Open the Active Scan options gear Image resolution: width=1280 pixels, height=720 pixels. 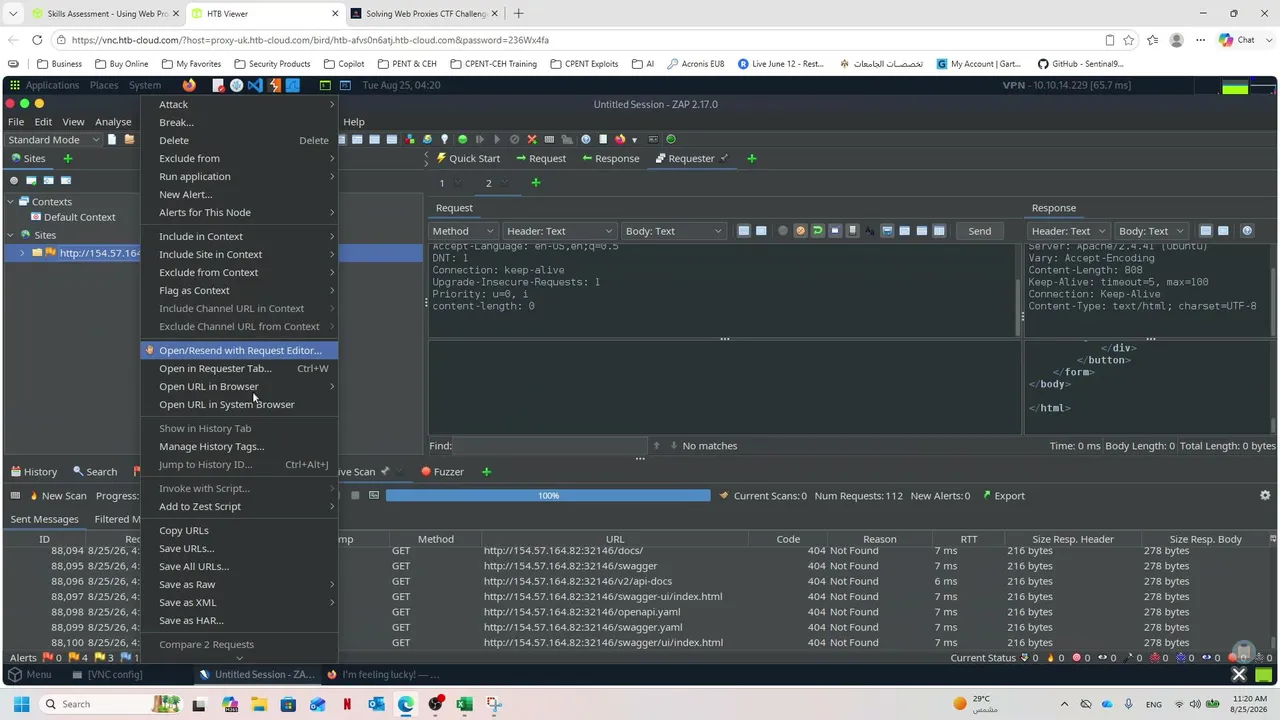pyautogui.click(x=1265, y=496)
